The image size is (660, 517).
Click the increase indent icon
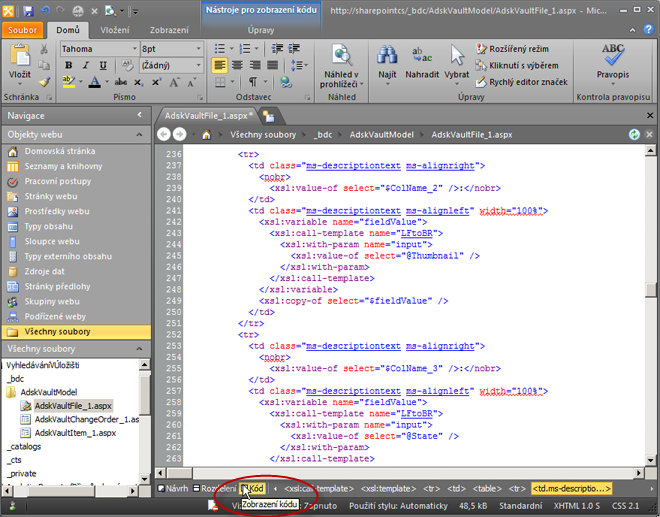(294, 49)
